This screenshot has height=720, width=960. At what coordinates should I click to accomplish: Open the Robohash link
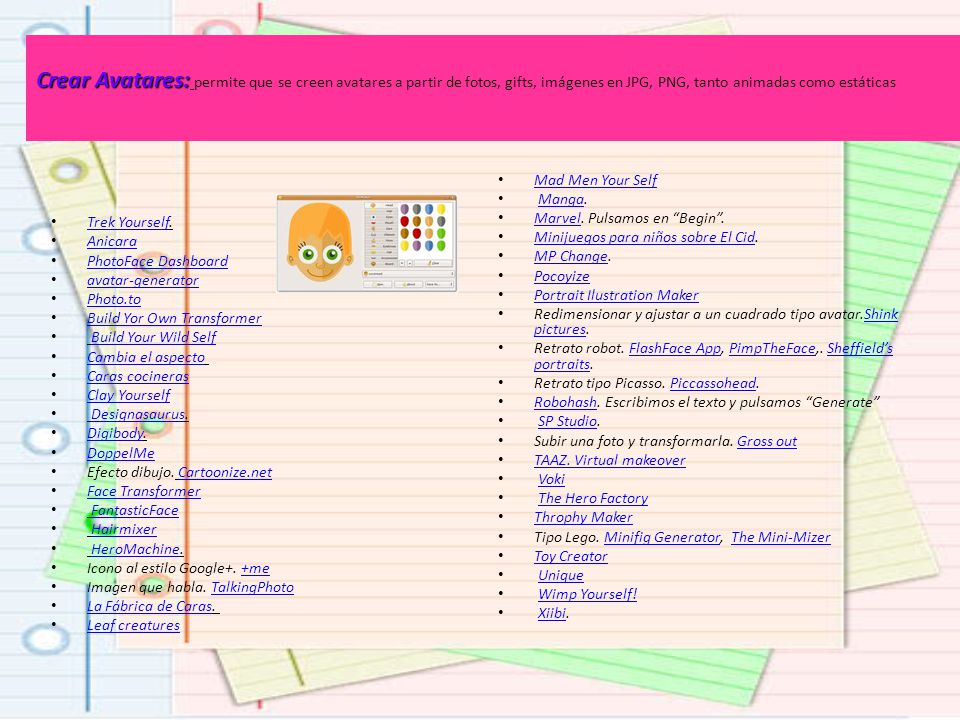coord(565,402)
